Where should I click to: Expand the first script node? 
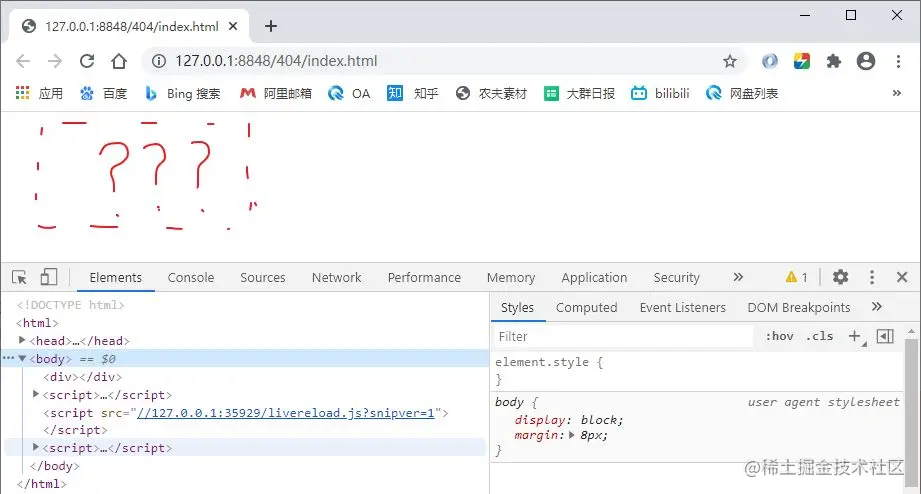click(36, 394)
